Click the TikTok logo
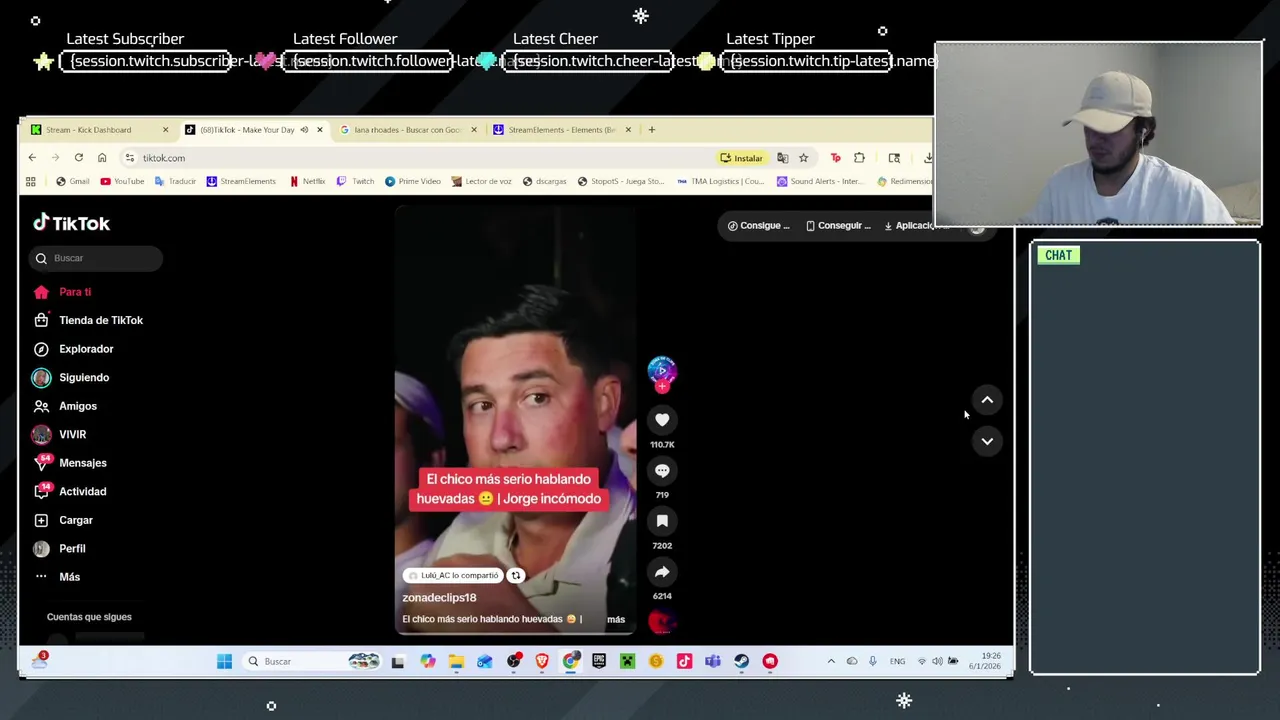The image size is (1280, 720). pyautogui.click(x=71, y=223)
